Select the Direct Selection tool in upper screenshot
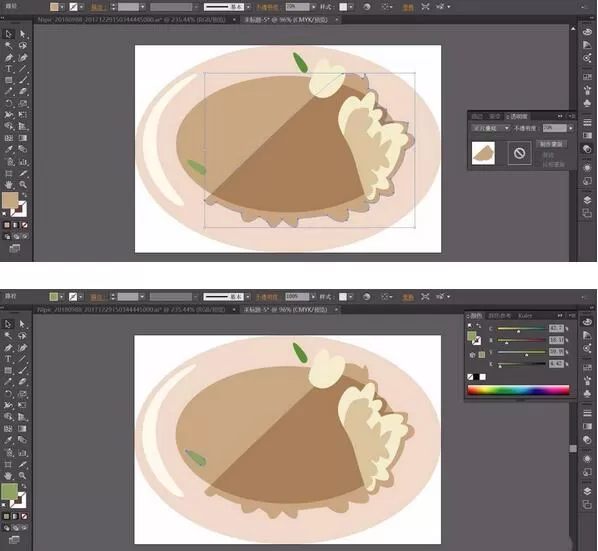Screen dimensions: 598x551 click(23, 34)
